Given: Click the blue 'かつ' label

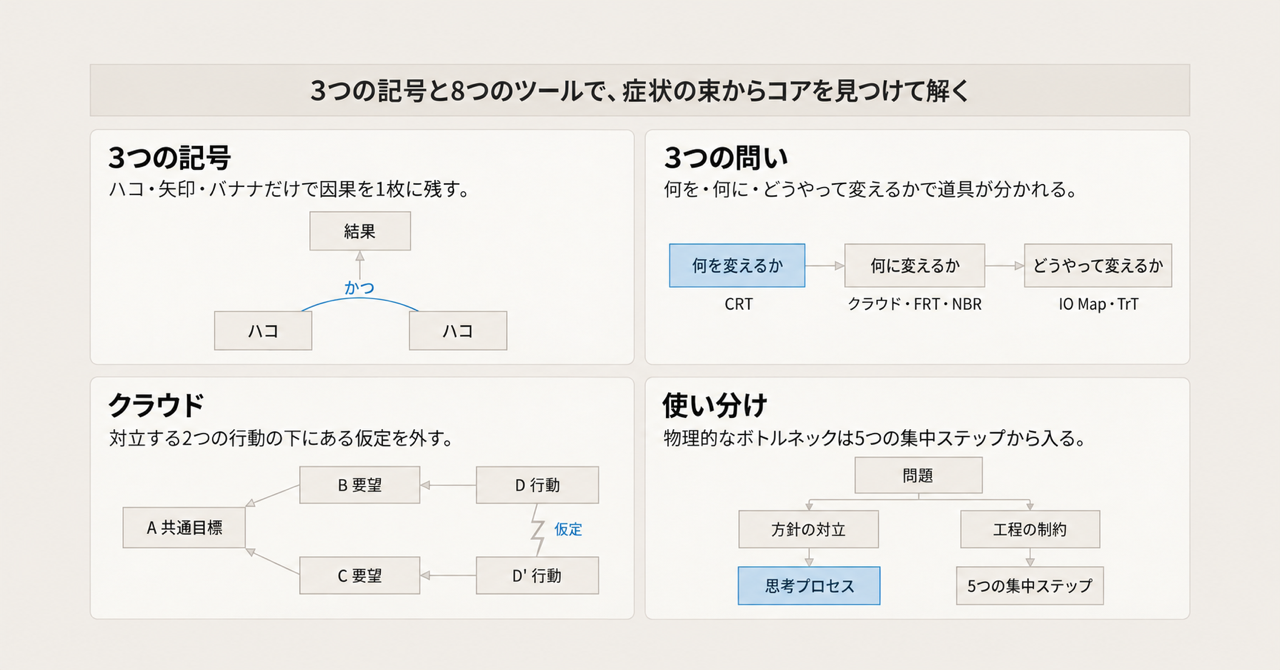Looking at the screenshot, I should click(x=360, y=288).
